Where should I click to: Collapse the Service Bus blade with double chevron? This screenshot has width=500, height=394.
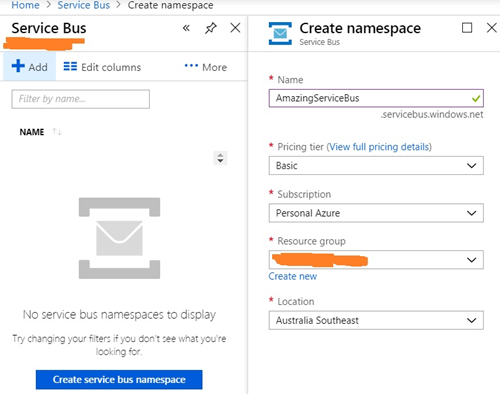coord(186,28)
